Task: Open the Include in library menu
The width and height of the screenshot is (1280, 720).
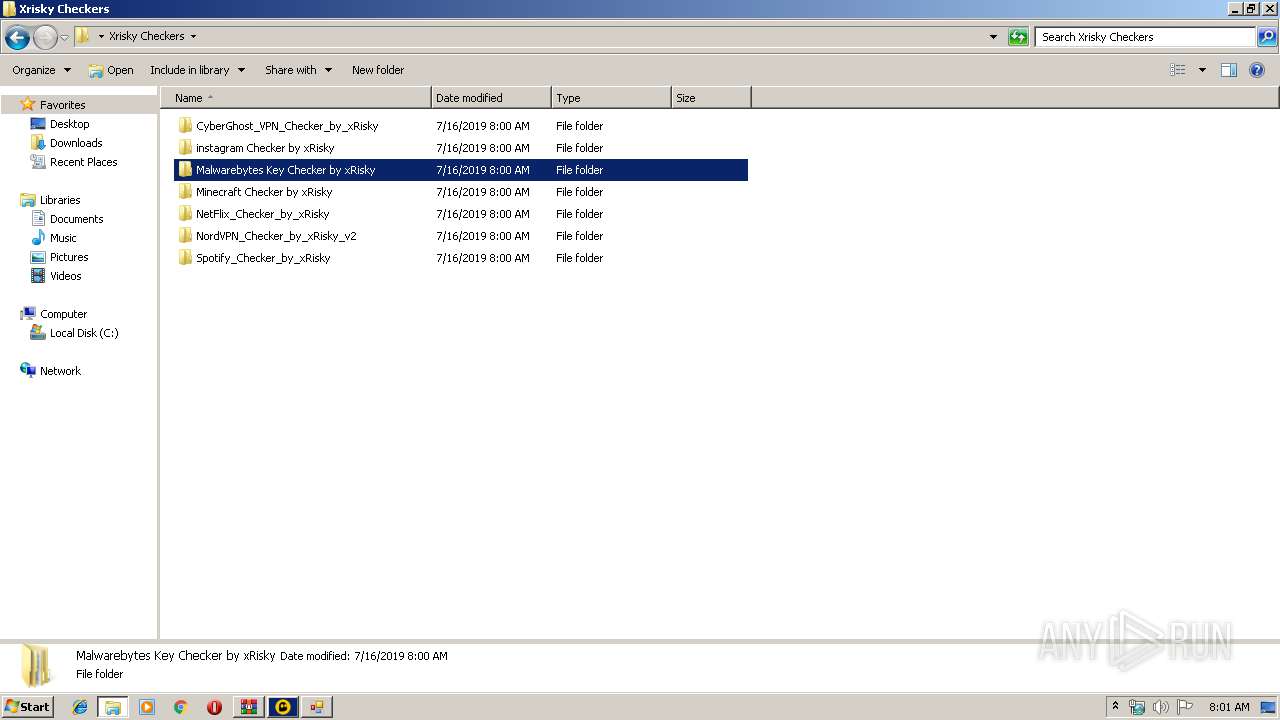Action: point(197,70)
